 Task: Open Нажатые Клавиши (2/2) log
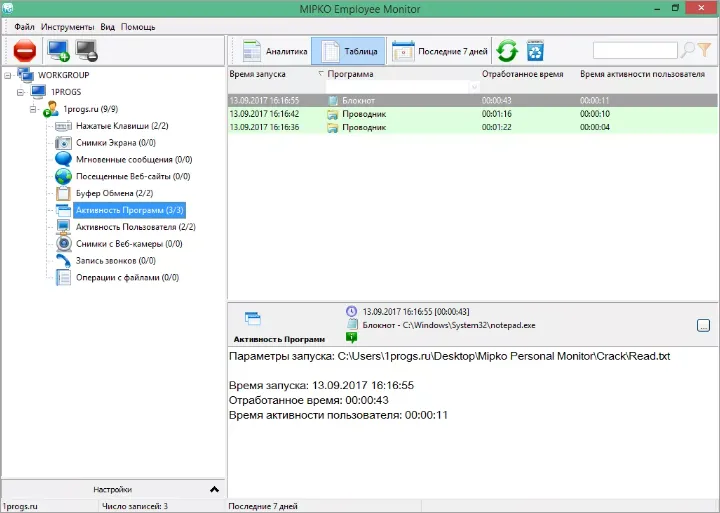(122, 126)
